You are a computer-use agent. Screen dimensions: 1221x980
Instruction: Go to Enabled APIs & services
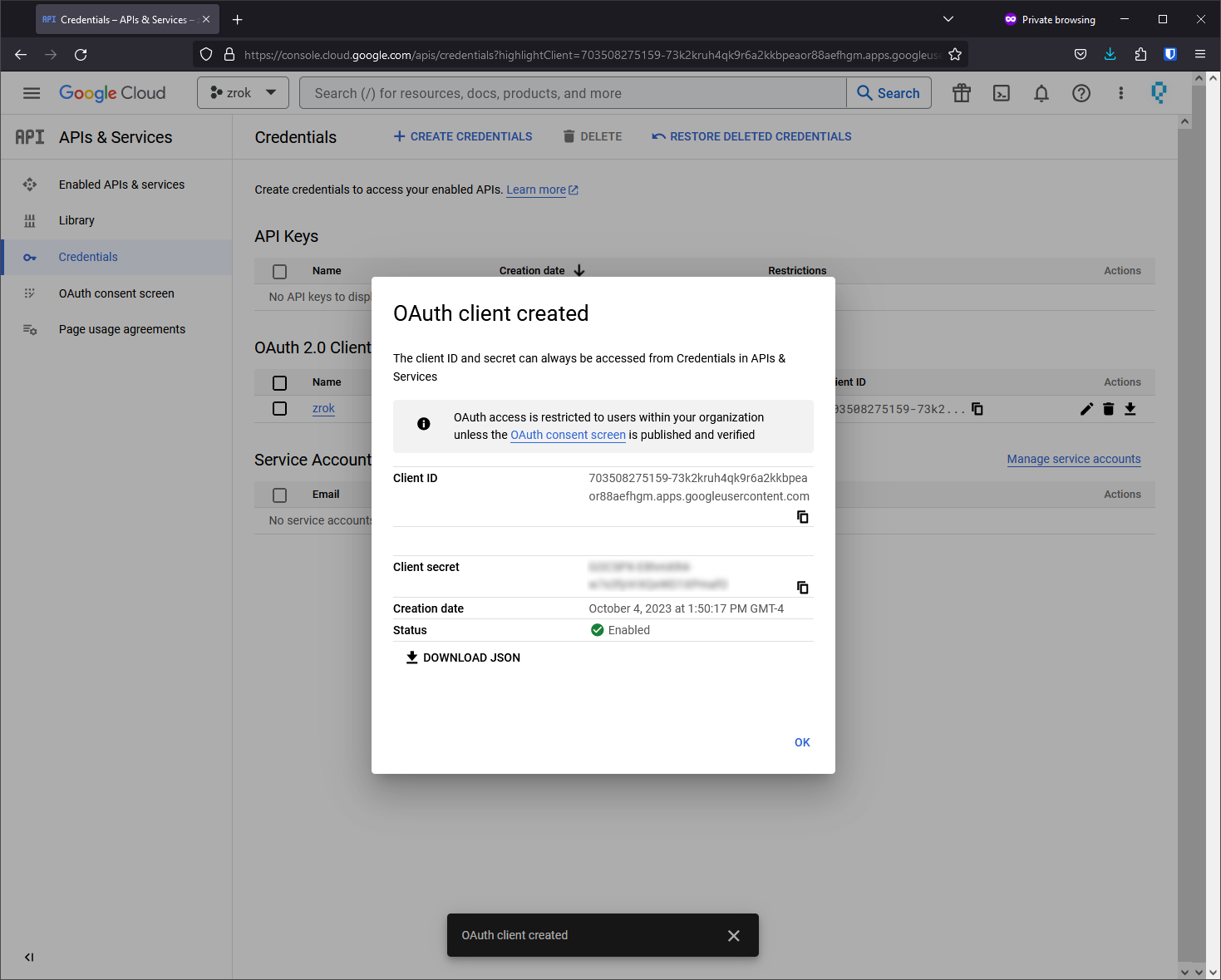[121, 185]
